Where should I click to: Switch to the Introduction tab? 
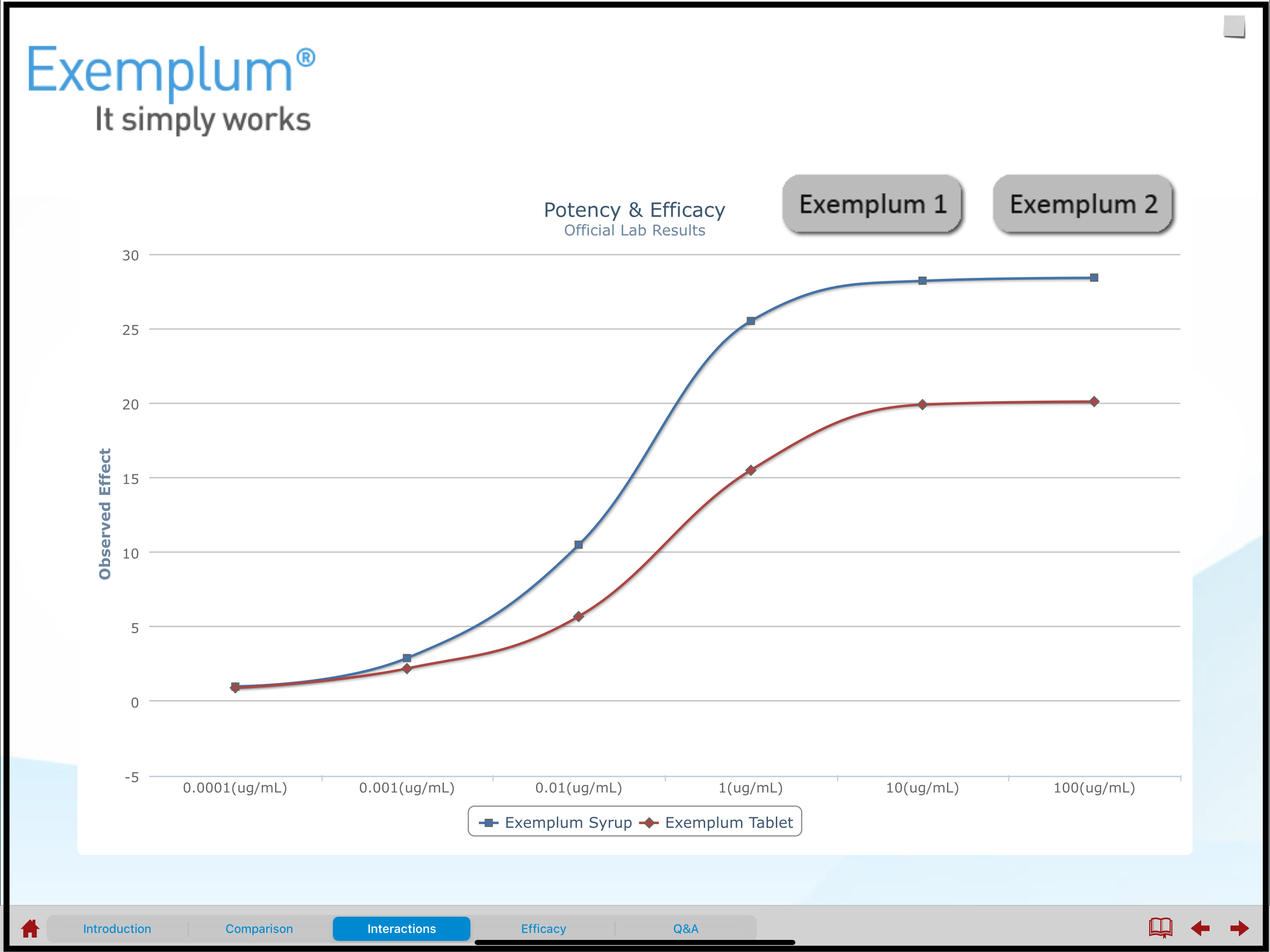117,928
